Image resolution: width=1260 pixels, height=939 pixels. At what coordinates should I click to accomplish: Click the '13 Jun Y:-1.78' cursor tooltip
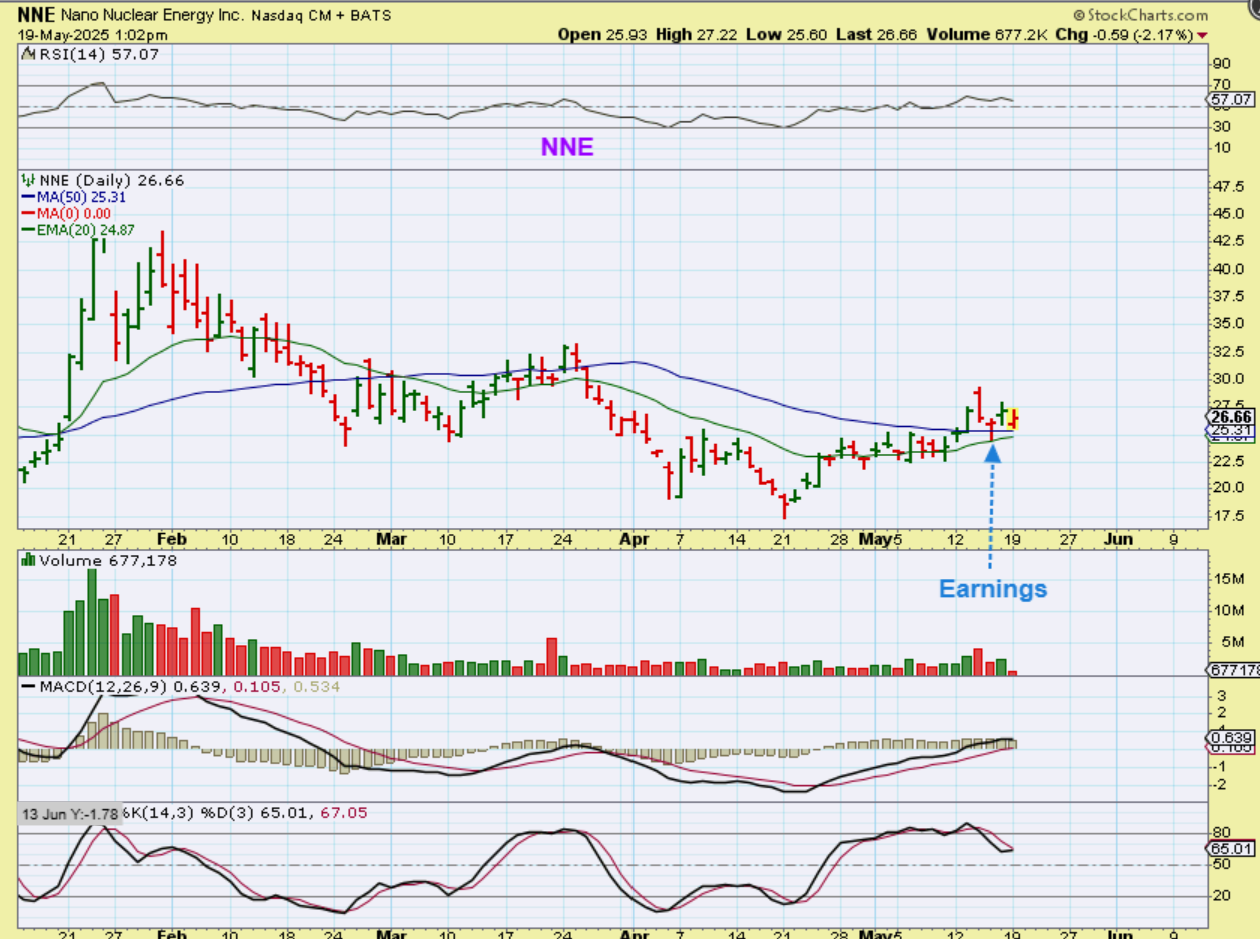(x=70, y=813)
